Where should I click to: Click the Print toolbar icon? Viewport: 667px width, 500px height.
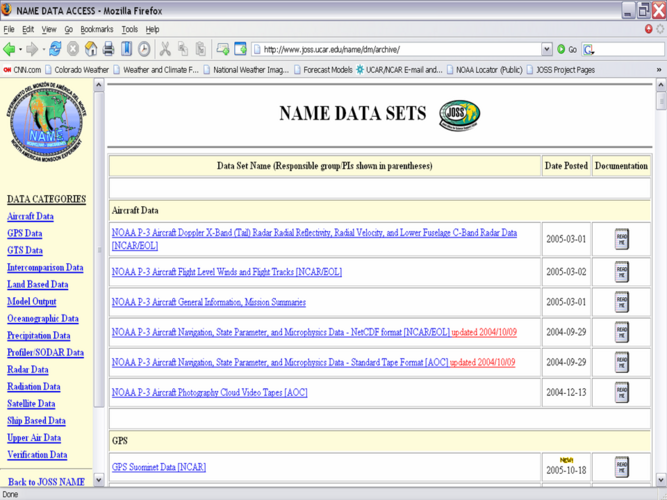[x=108, y=49]
